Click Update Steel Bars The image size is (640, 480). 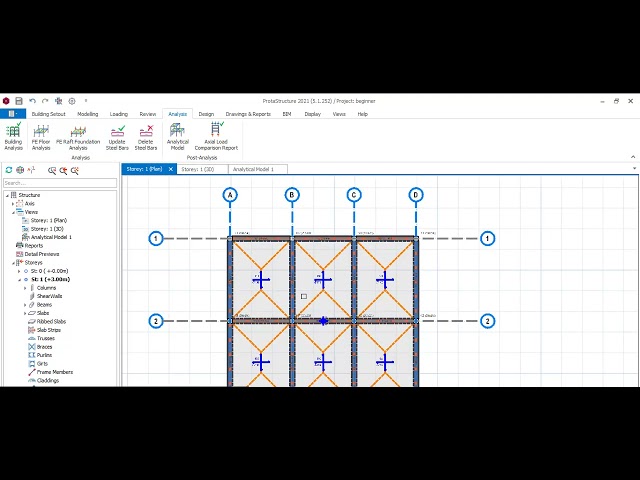[117, 137]
